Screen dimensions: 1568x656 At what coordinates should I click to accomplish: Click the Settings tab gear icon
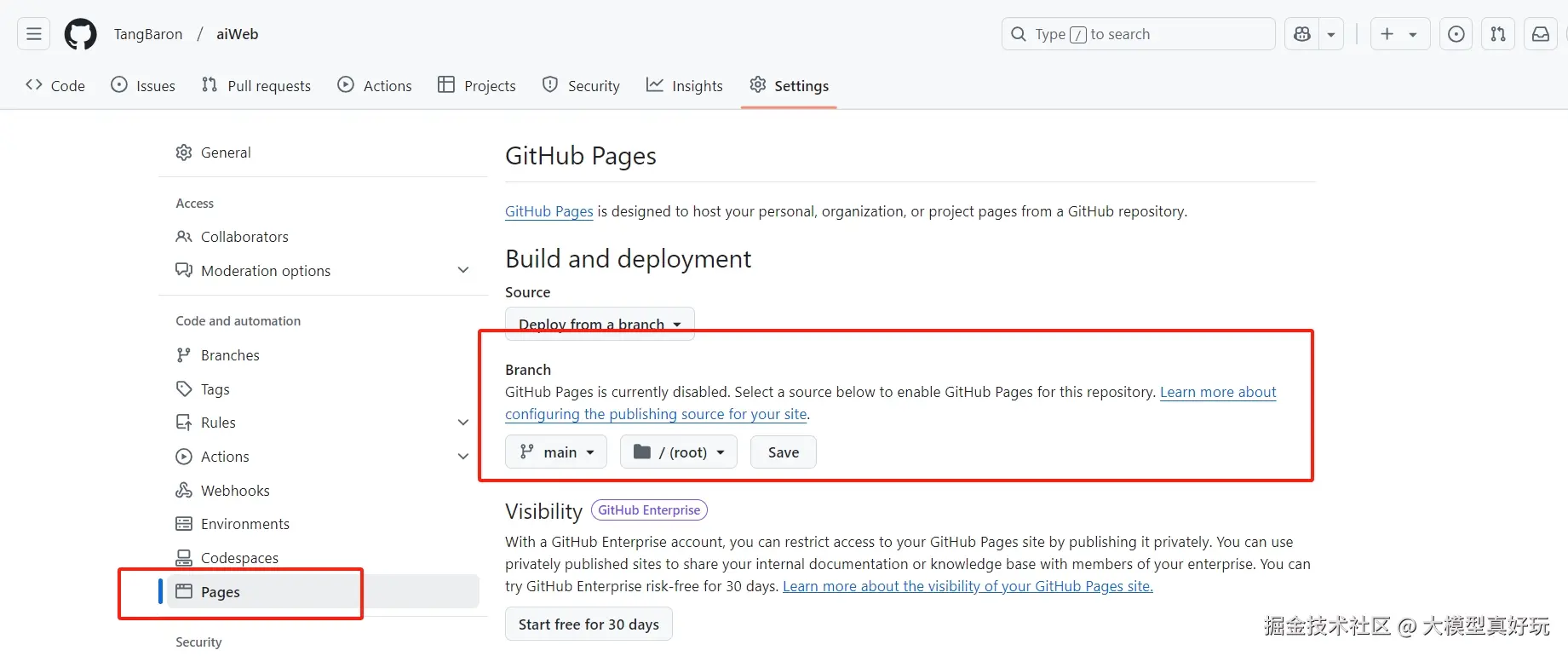pos(758,84)
